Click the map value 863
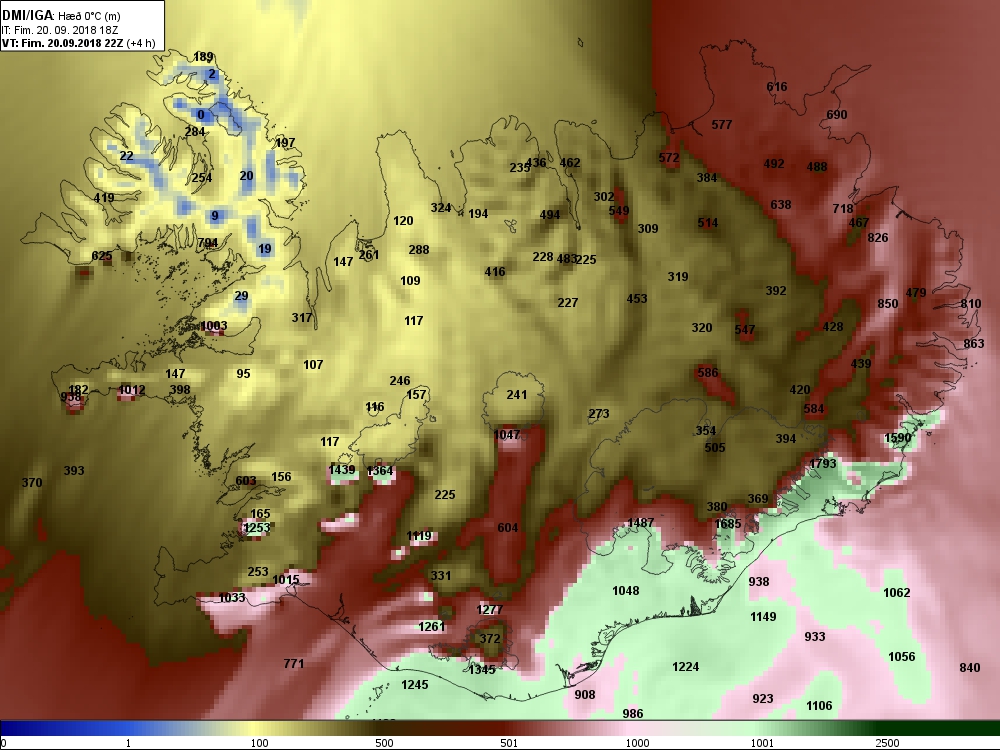The height and width of the screenshot is (750, 1000). [974, 344]
